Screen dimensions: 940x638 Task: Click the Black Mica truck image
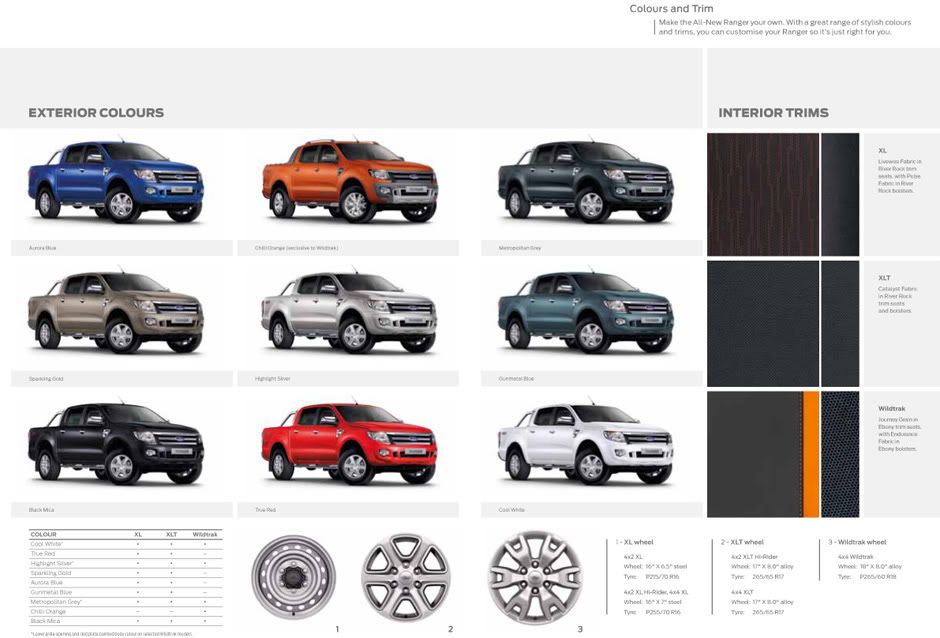click(x=116, y=443)
